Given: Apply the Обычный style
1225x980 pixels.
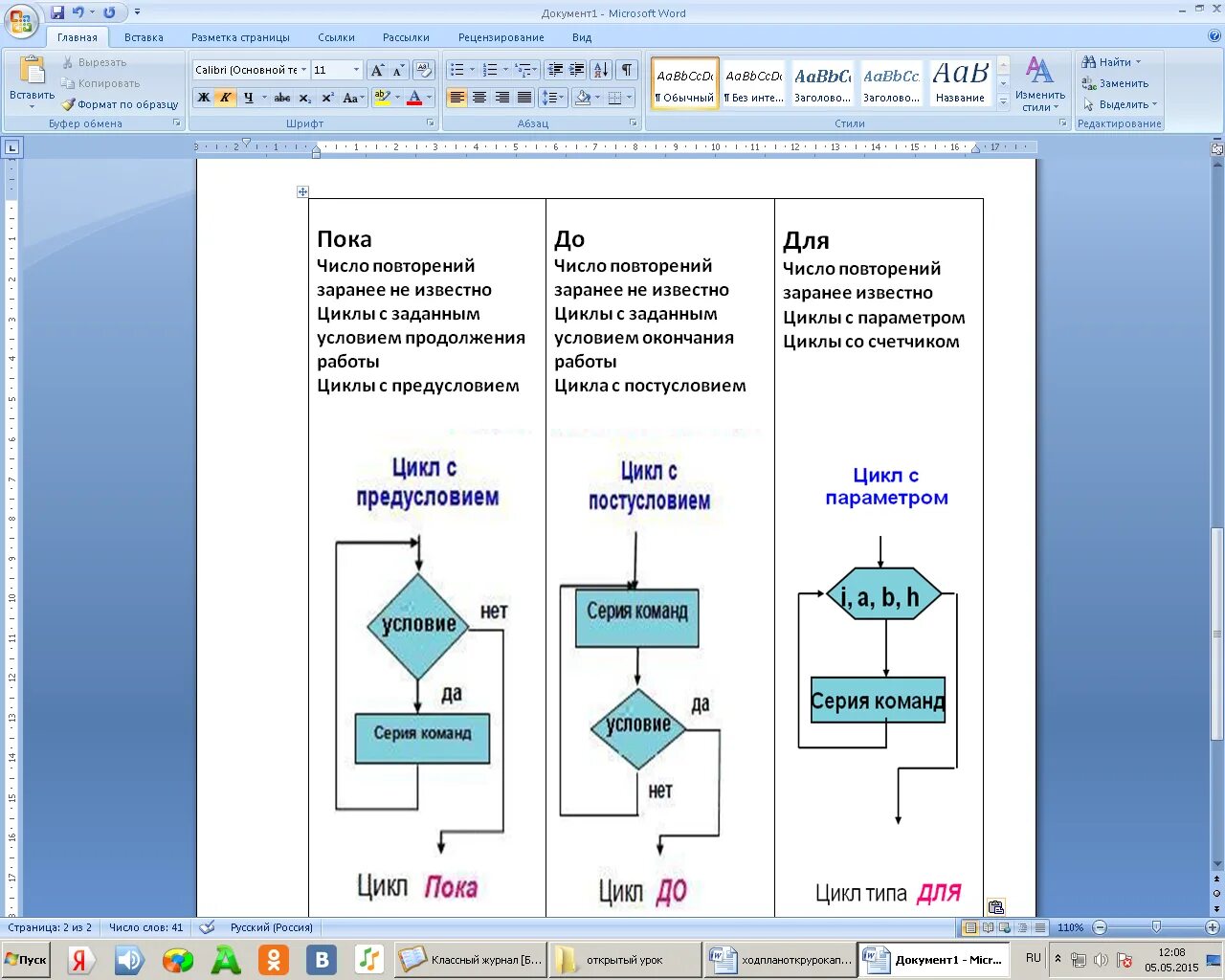Looking at the screenshot, I should click(x=685, y=83).
